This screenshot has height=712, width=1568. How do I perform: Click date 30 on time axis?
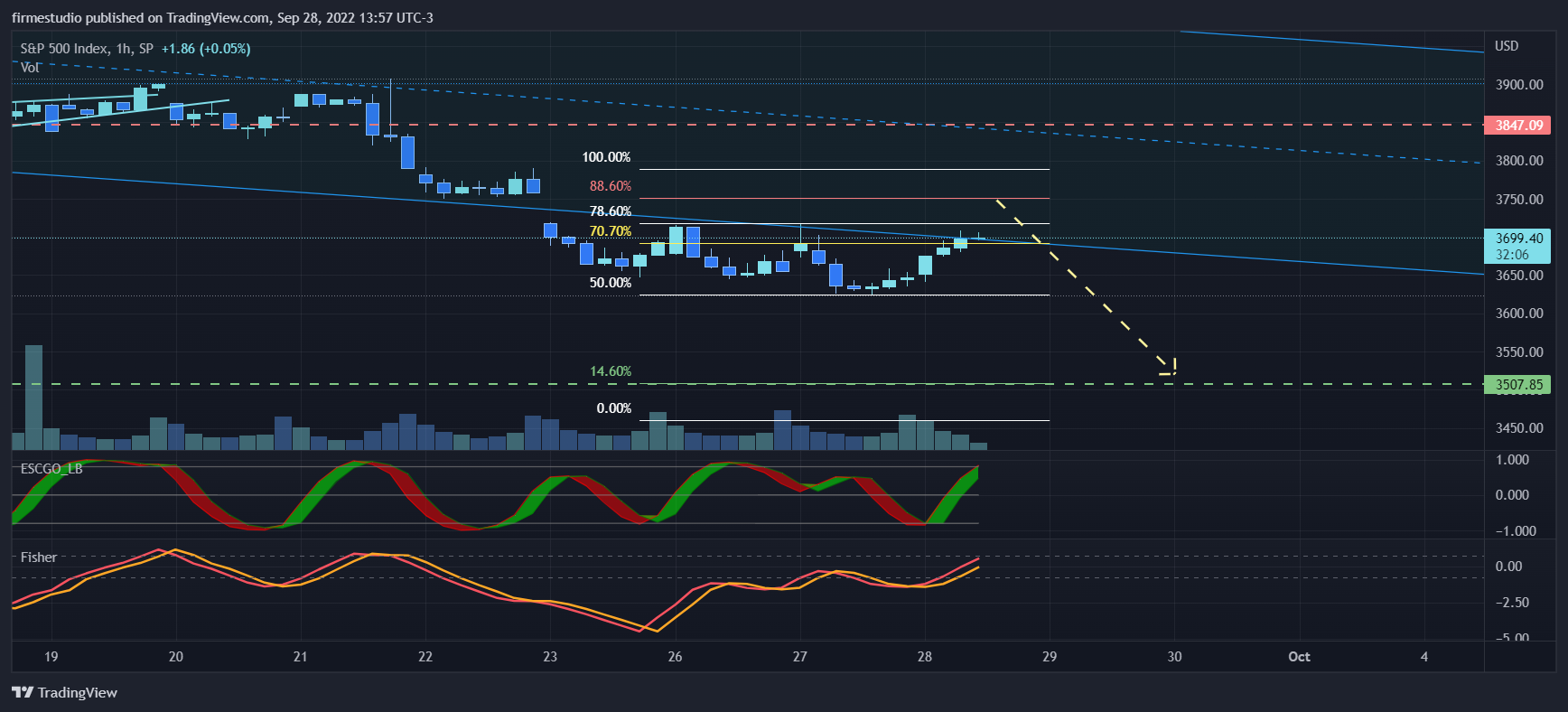[1174, 657]
